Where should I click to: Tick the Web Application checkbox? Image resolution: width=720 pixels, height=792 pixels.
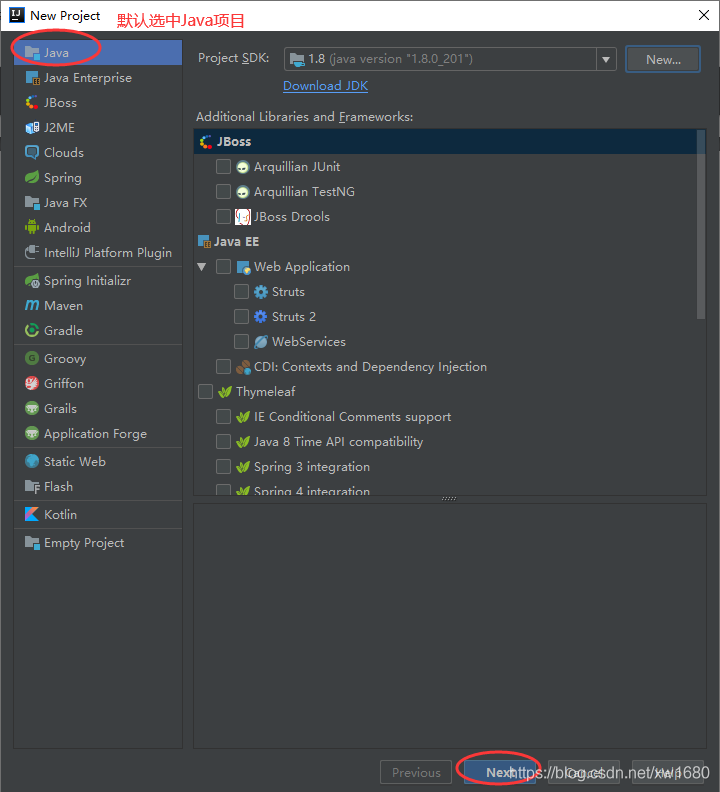click(x=223, y=267)
